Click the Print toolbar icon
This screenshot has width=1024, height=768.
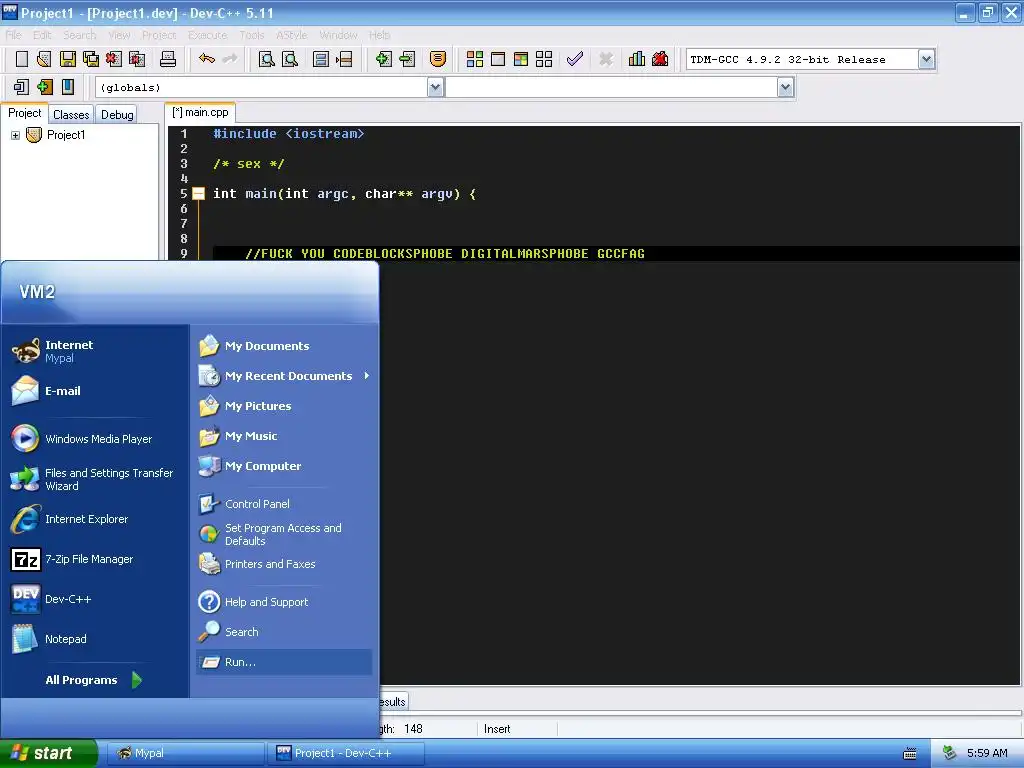pyautogui.click(x=168, y=59)
